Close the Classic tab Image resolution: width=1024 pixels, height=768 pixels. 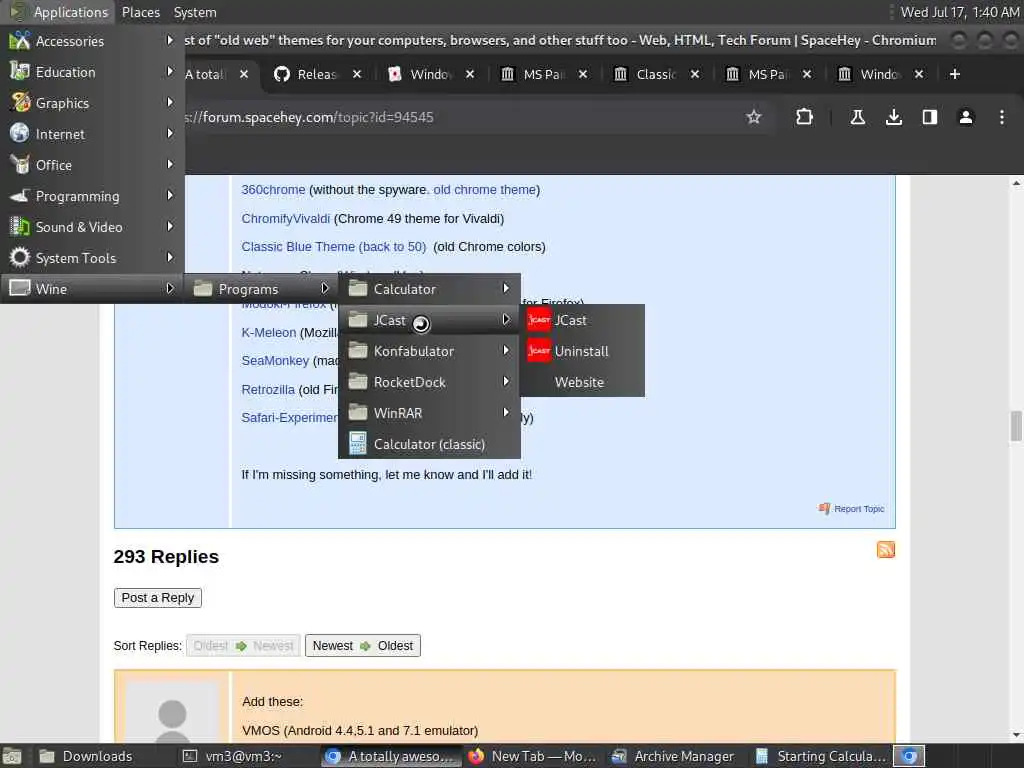click(695, 74)
